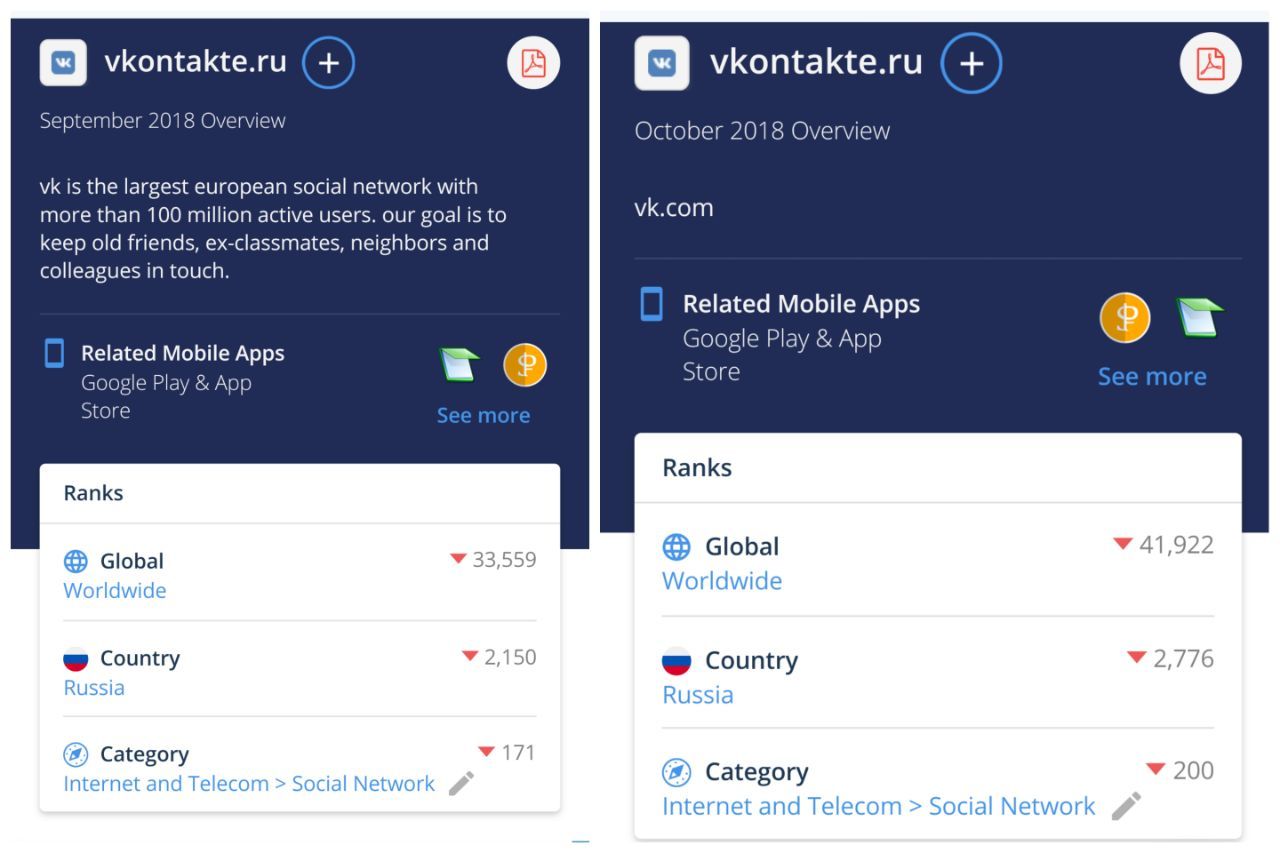The height and width of the screenshot is (853, 1280).
Task: Click See more in October panel
Action: click(x=1152, y=377)
